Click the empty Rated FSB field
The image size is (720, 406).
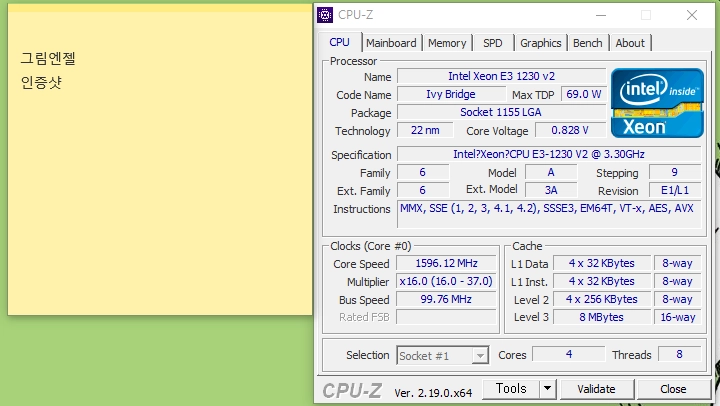(446, 317)
